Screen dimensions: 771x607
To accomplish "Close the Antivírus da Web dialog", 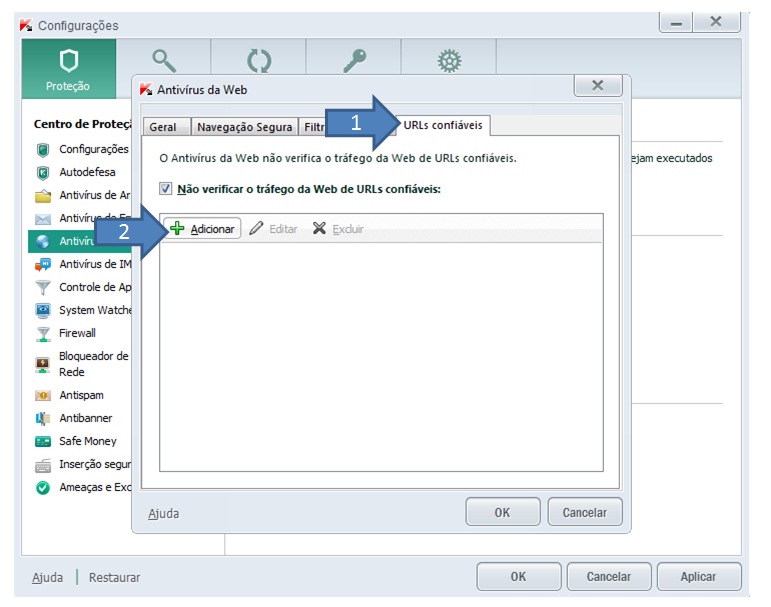I will [598, 86].
